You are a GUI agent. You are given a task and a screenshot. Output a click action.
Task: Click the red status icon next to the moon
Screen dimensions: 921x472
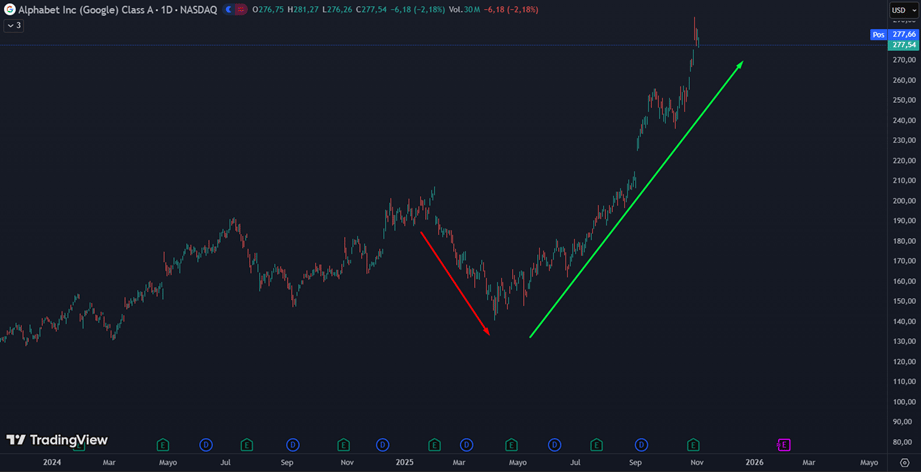tap(240, 10)
